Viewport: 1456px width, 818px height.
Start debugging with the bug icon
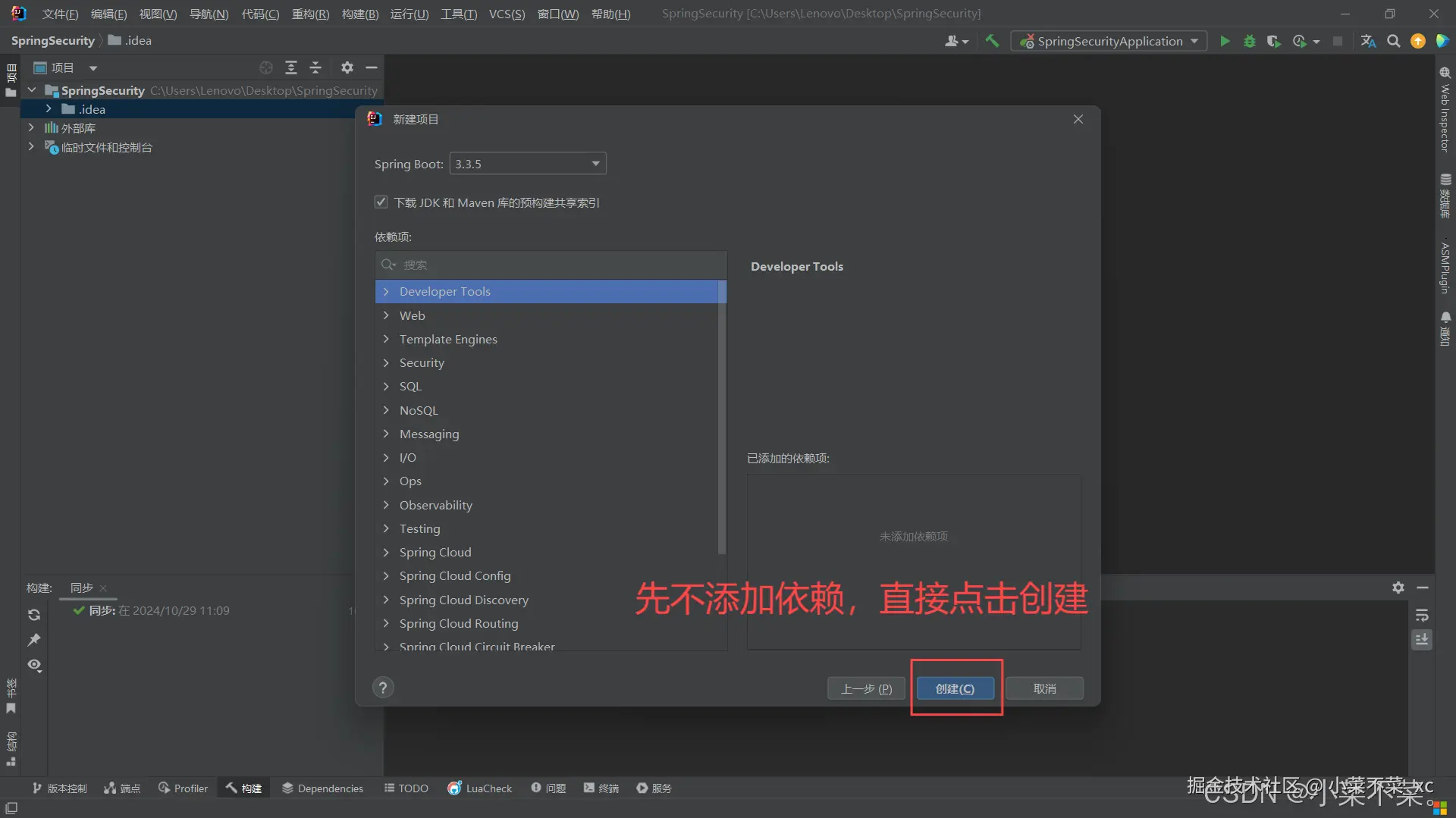click(1249, 41)
